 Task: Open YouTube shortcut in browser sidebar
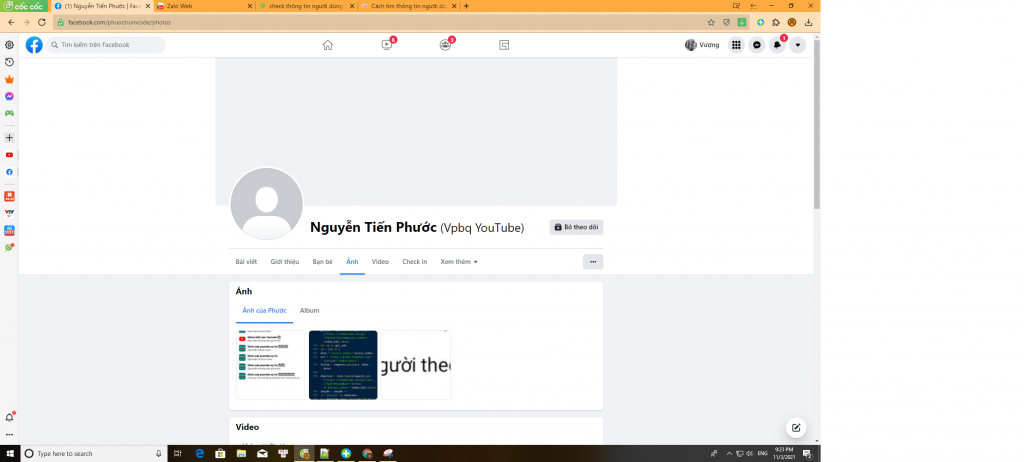point(10,155)
